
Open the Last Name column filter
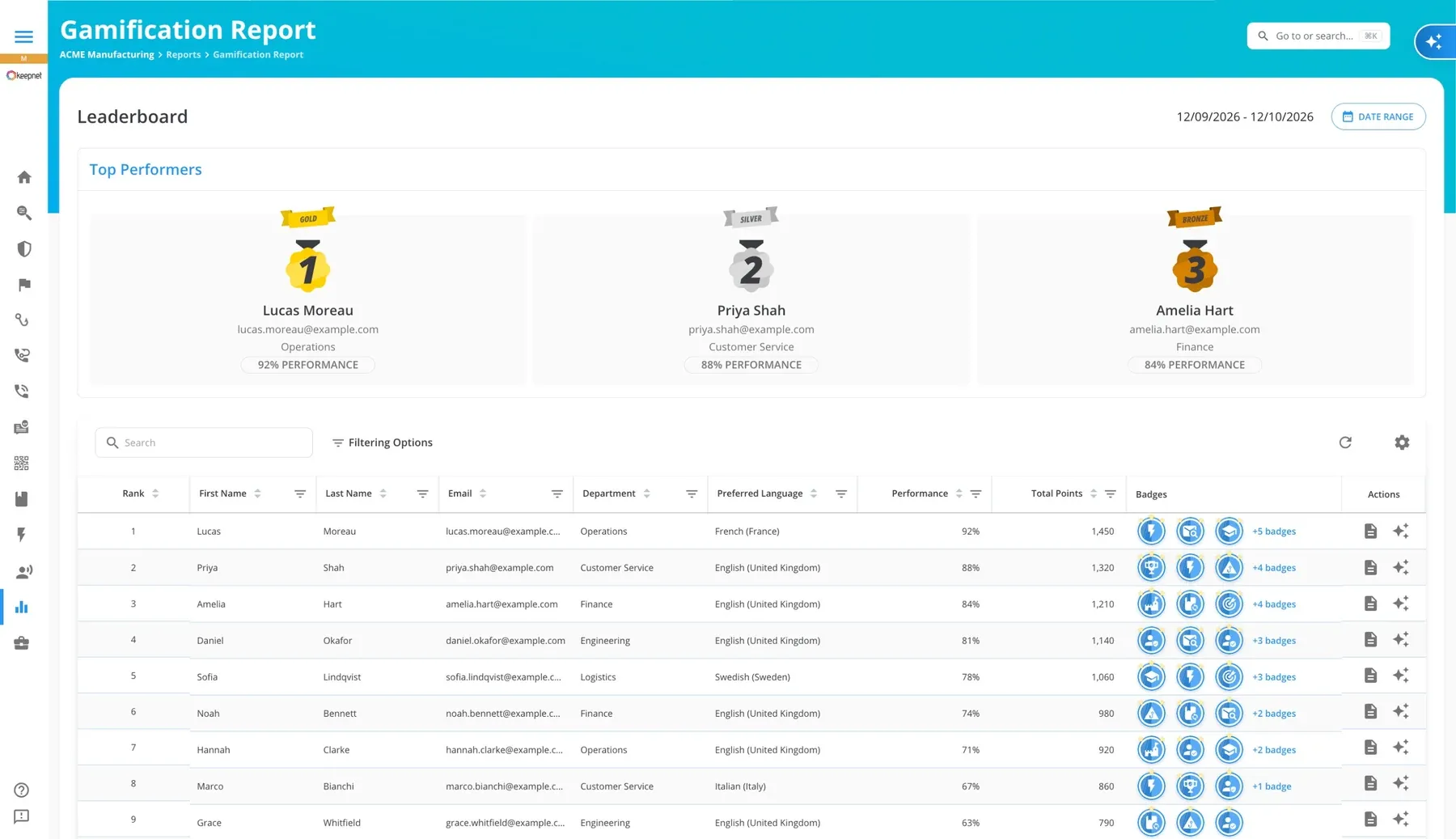pyautogui.click(x=422, y=494)
